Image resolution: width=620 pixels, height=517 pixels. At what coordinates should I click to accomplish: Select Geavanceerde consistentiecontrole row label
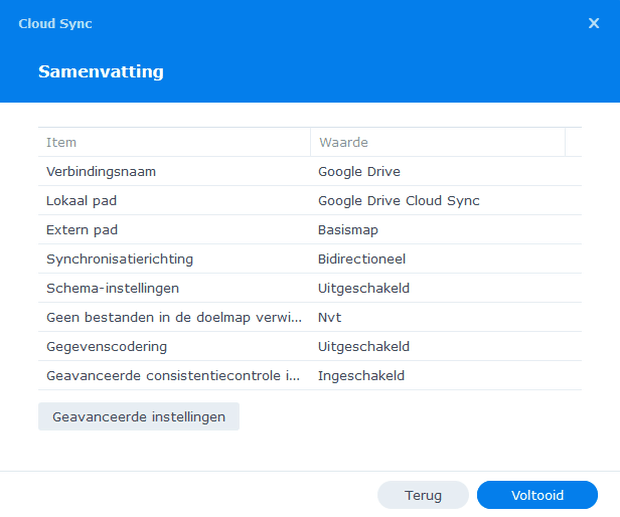click(173, 375)
